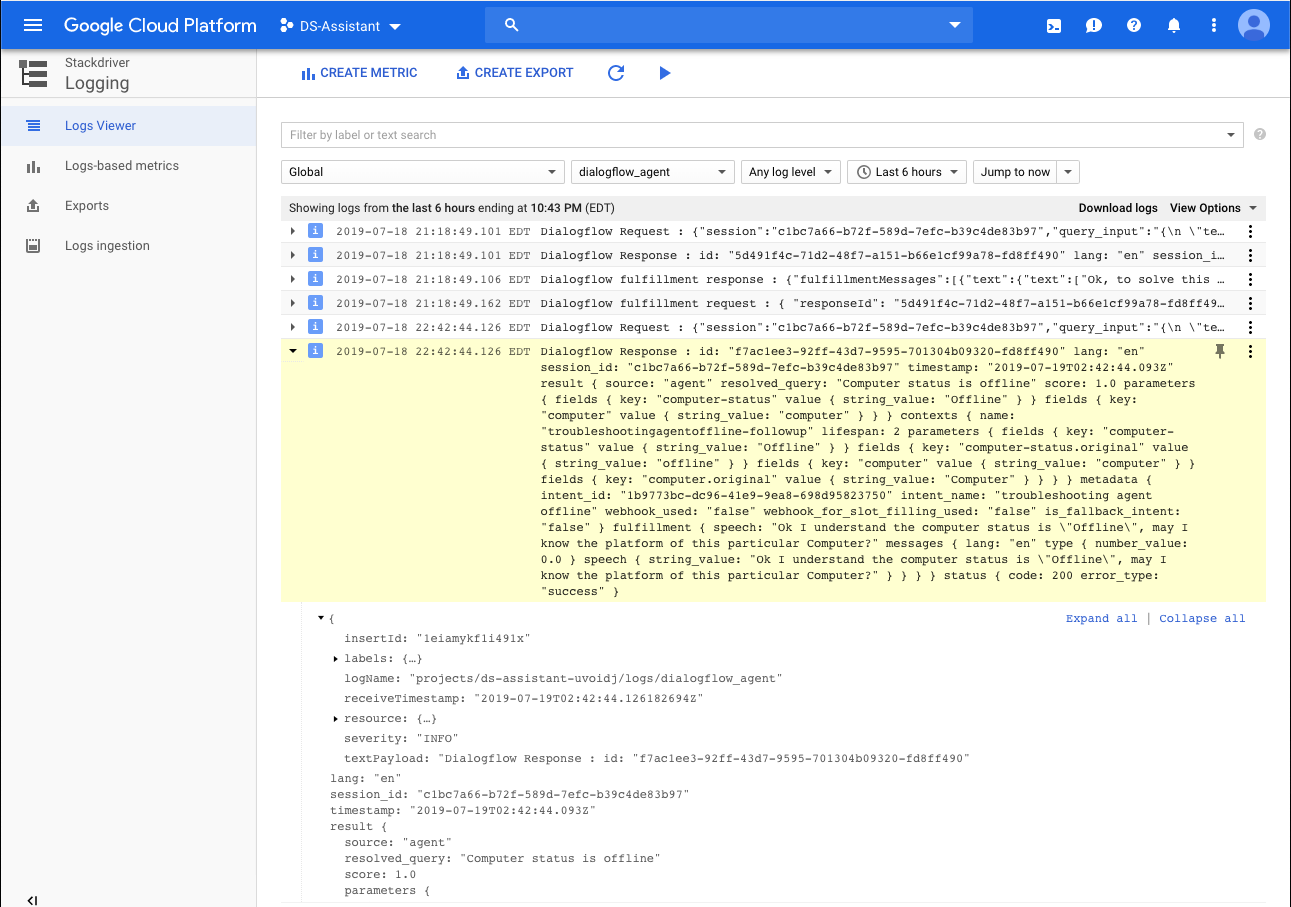This screenshot has width=1291, height=907.
Task: Open the Help question mark menu
Action: [x=1134, y=25]
